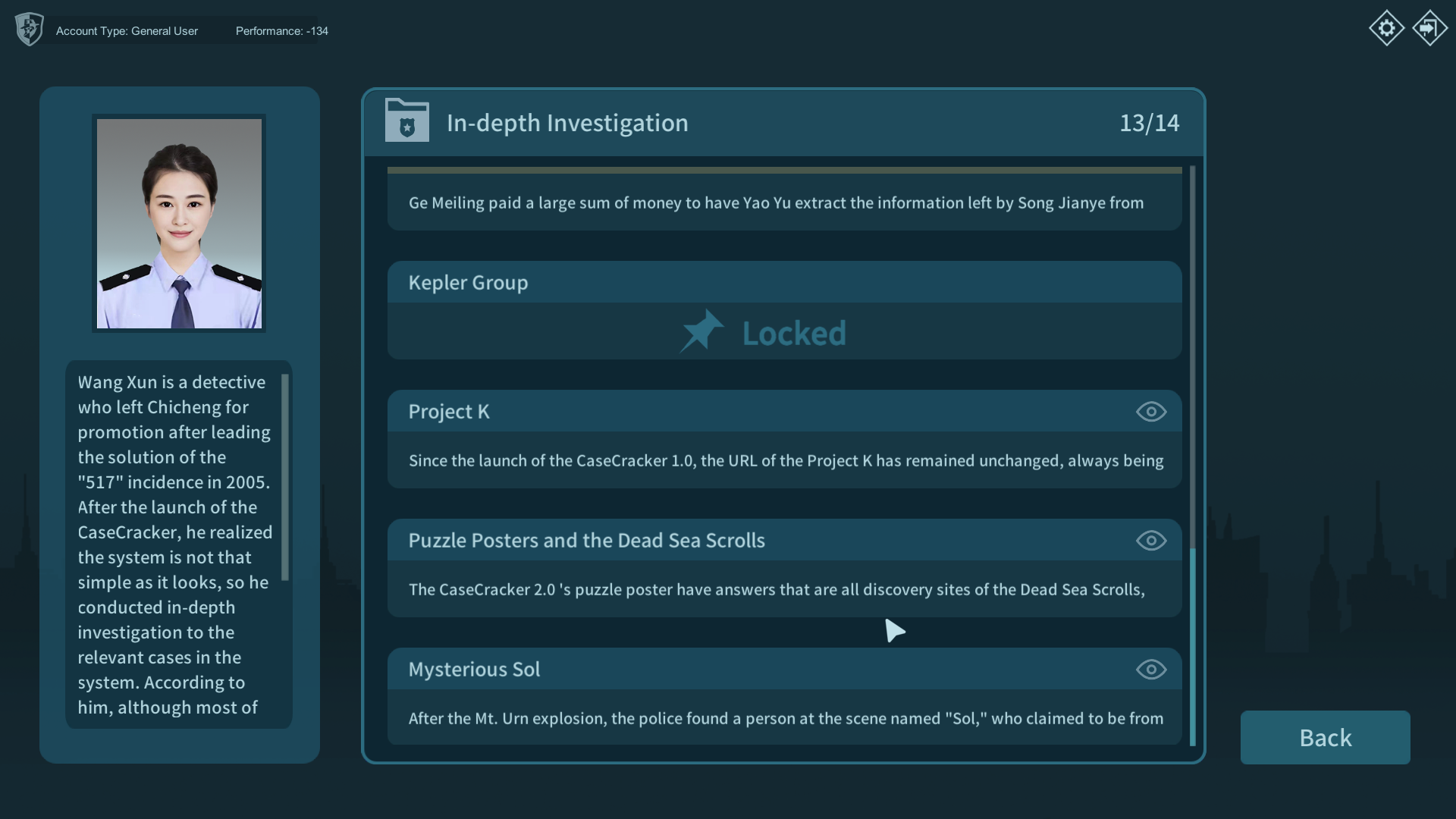Image resolution: width=1456 pixels, height=819 pixels.
Task: Toggle the eye icon for Mysterious Sol
Action: coord(1150,669)
